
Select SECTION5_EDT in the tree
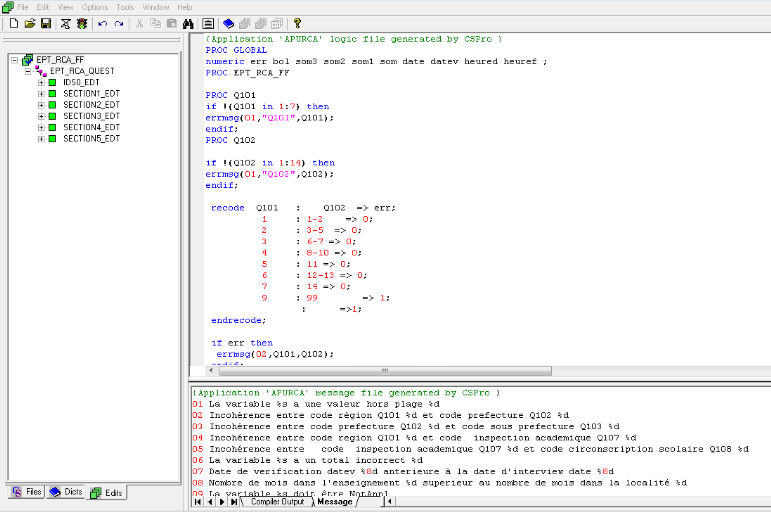pyautogui.click(x=91, y=138)
